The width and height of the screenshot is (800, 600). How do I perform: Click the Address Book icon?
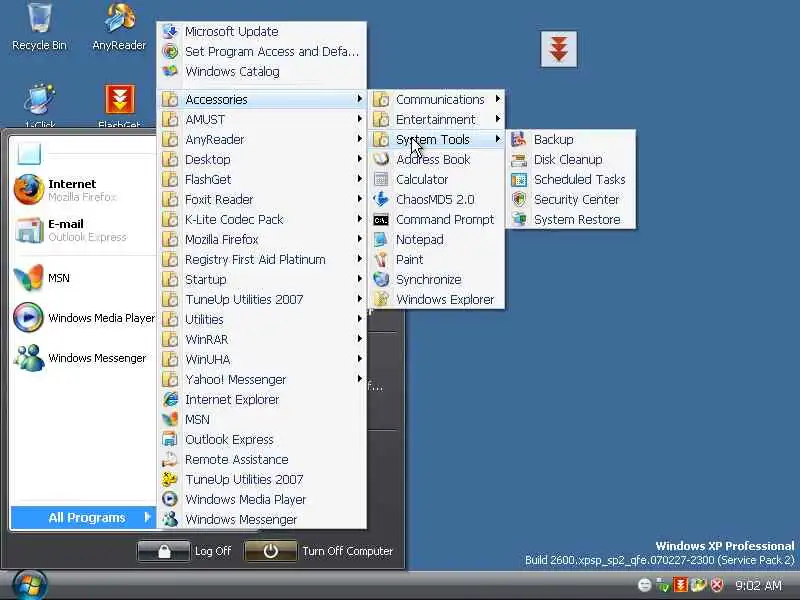[x=381, y=159]
